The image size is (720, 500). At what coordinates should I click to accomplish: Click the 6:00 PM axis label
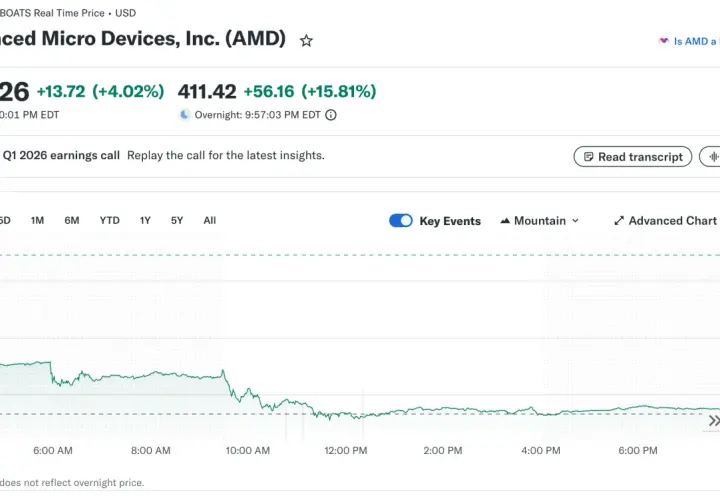[638, 450]
